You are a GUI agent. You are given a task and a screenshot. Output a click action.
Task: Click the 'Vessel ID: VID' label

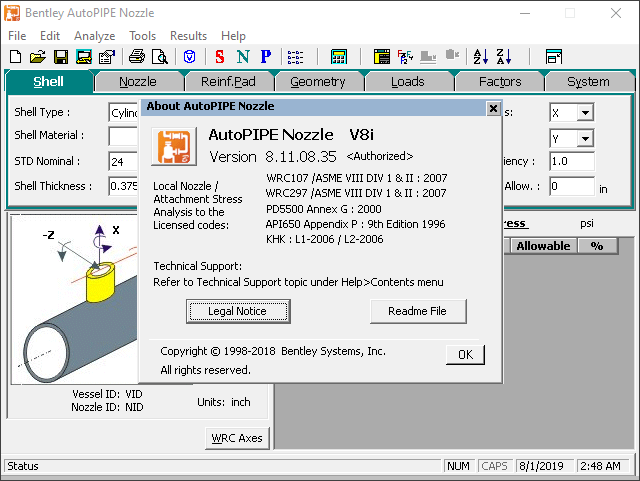coord(107,394)
